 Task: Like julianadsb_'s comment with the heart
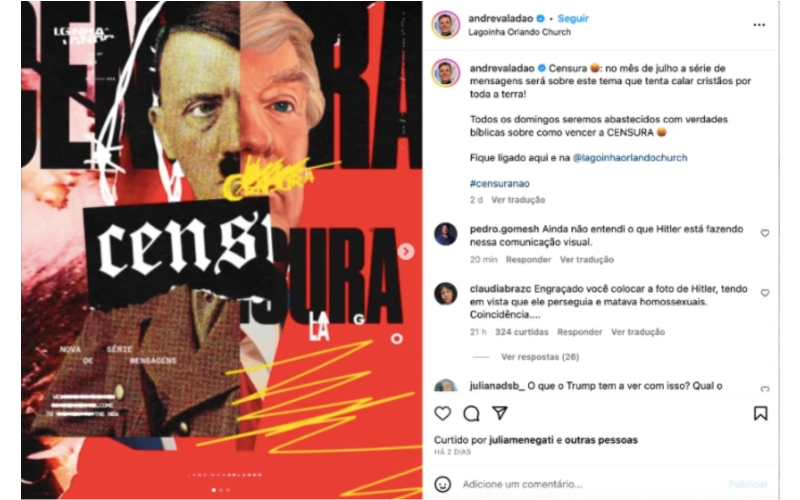764,389
